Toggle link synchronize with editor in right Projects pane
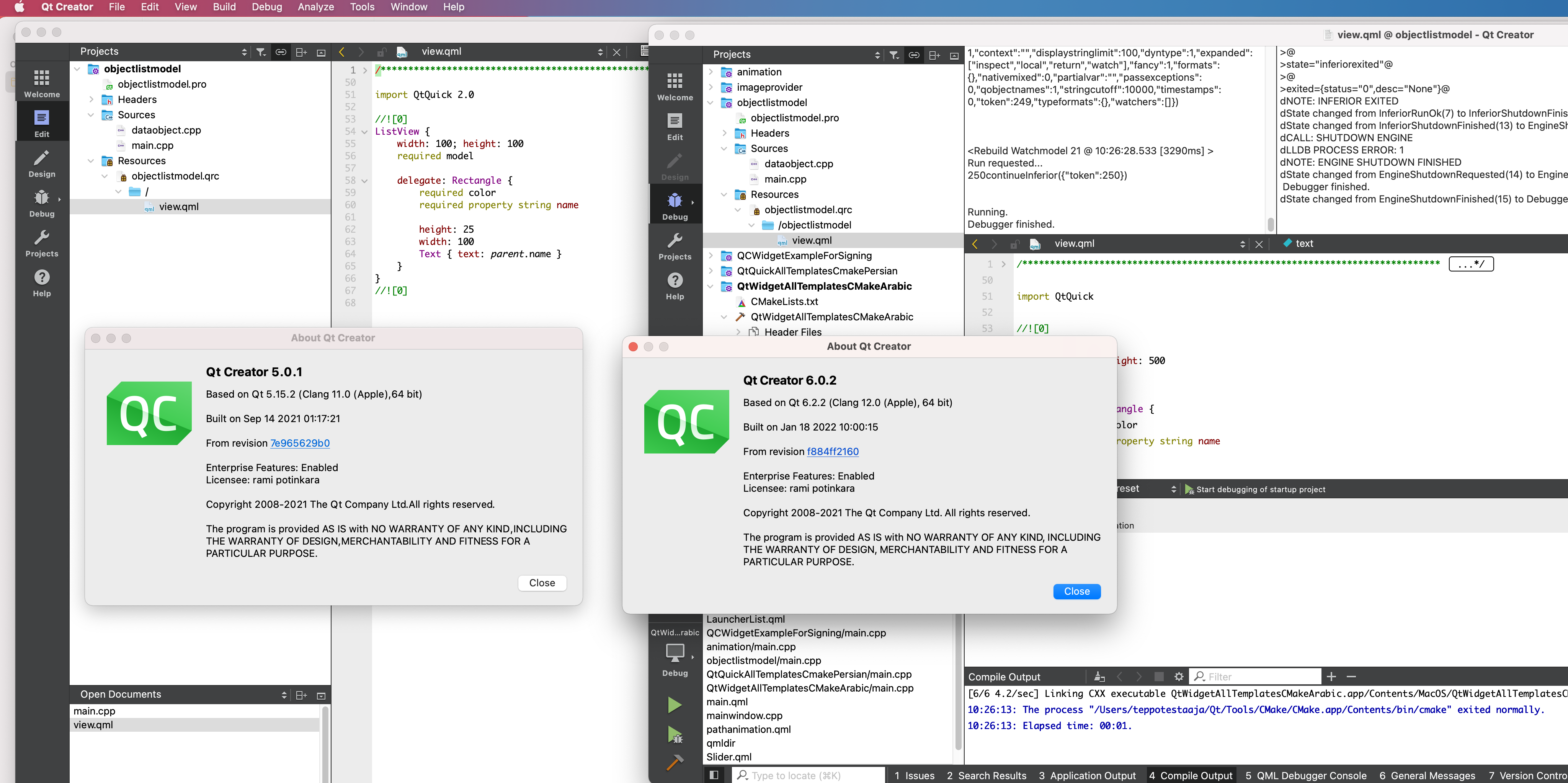Screen dimensions: 1568x783 coord(914,55)
